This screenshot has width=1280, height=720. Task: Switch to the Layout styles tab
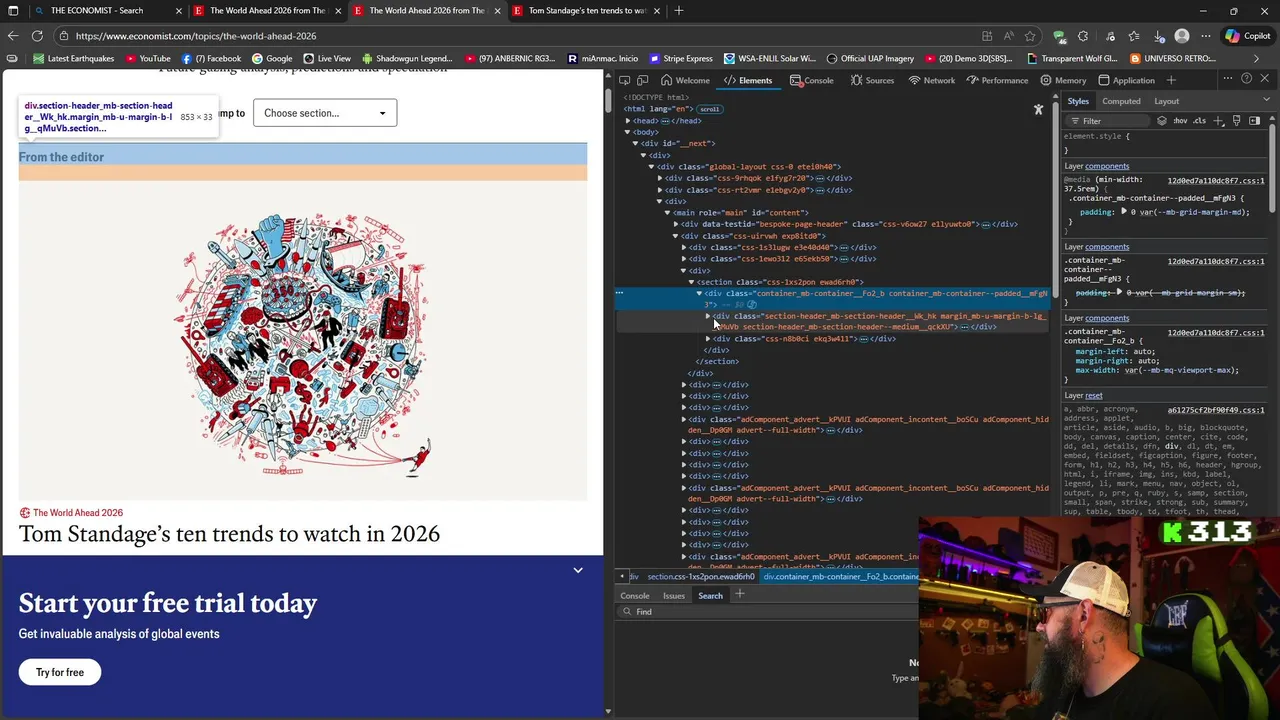[x=1166, y=101]
